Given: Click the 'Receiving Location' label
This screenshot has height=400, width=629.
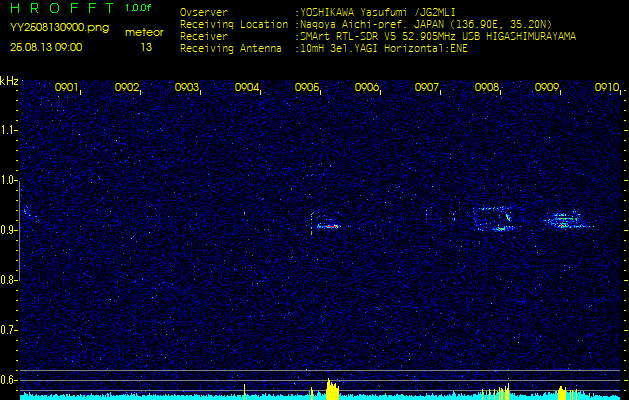Looking at the screenshot, I should click(234, 24).
